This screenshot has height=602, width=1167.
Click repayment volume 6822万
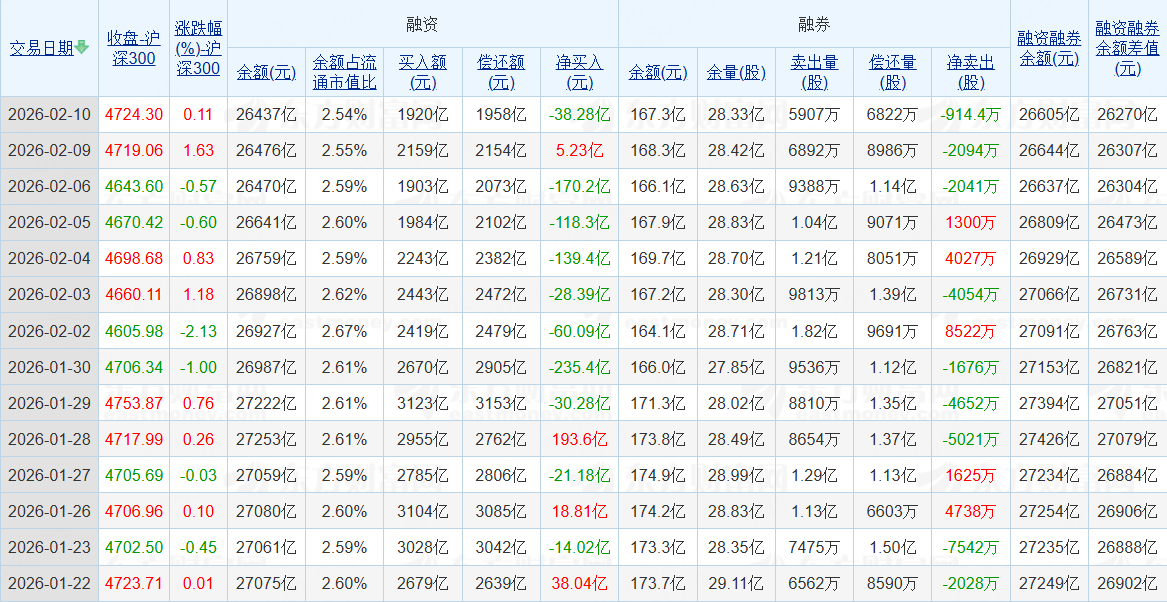coord(892,115)
